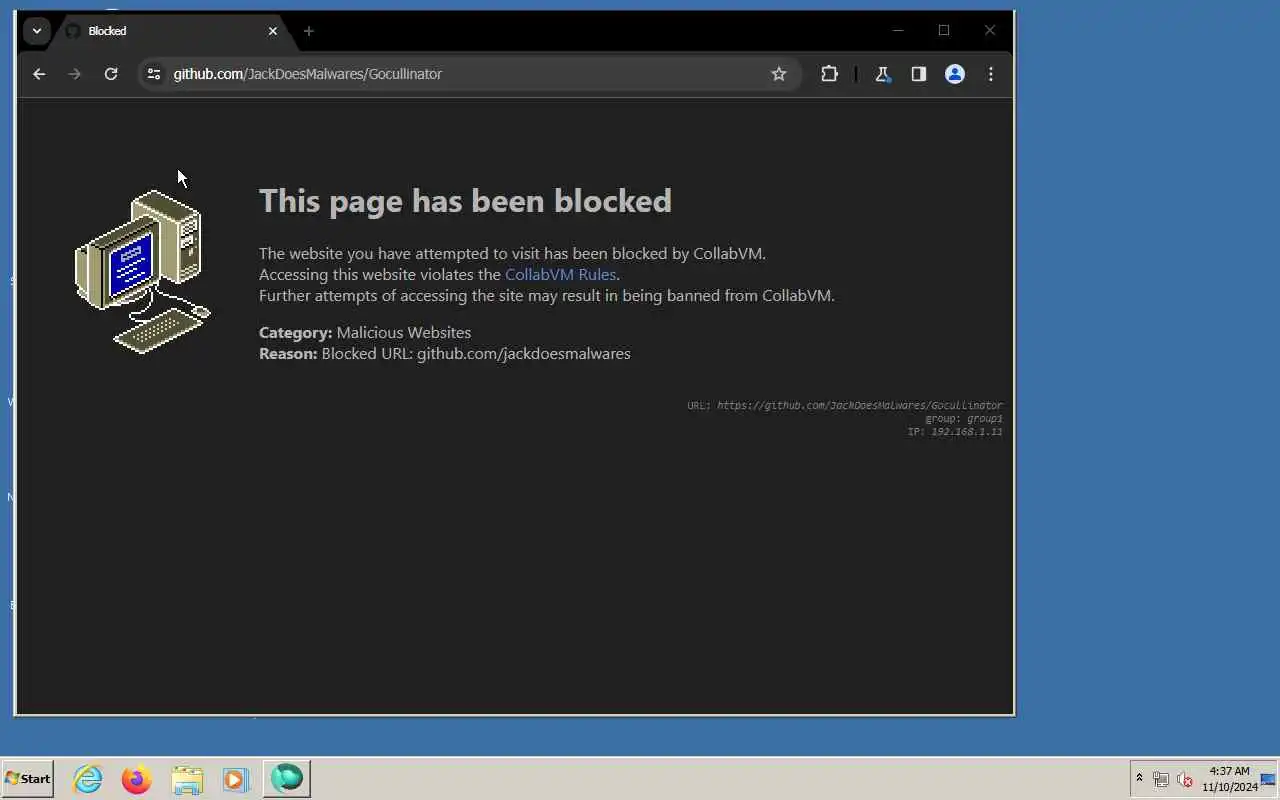Click the active browser taskbar button
1280x800 pixels.
pos(287,779)
